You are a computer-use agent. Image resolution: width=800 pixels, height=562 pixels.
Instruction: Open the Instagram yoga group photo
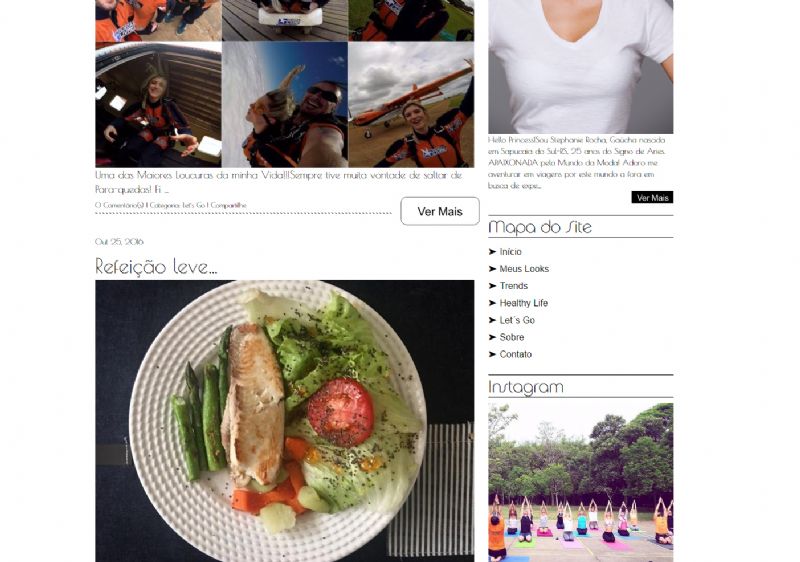(x=581, y=482)
